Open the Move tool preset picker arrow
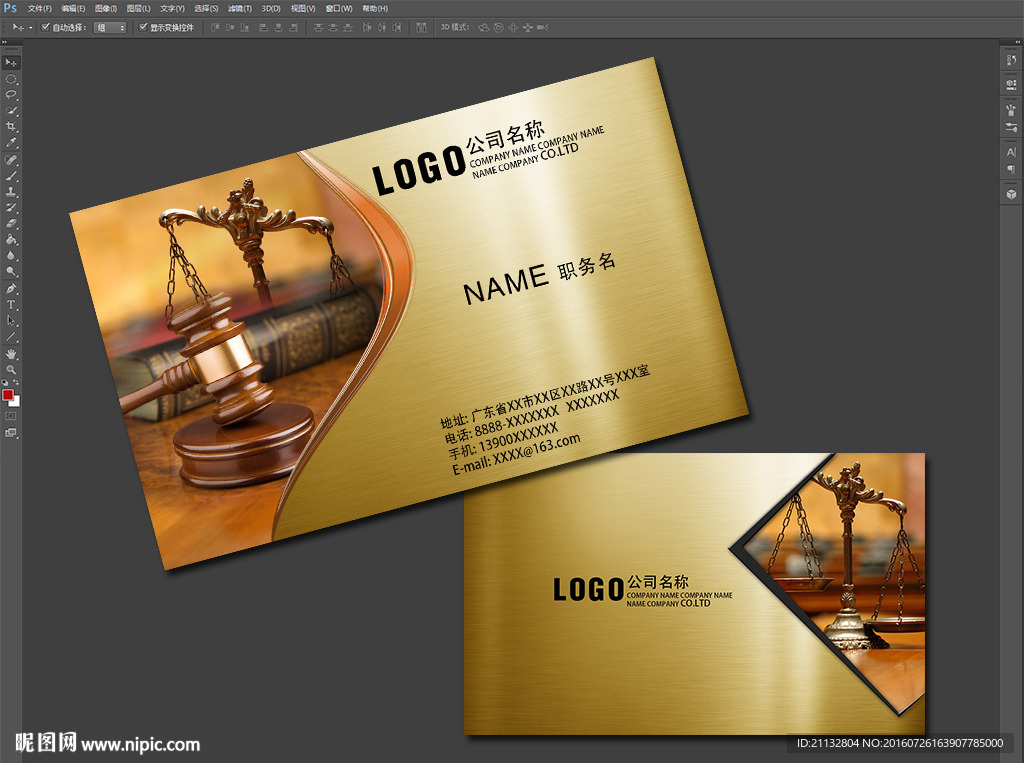This screenshot has height=763, width=1024. click(x=30, y=27)
